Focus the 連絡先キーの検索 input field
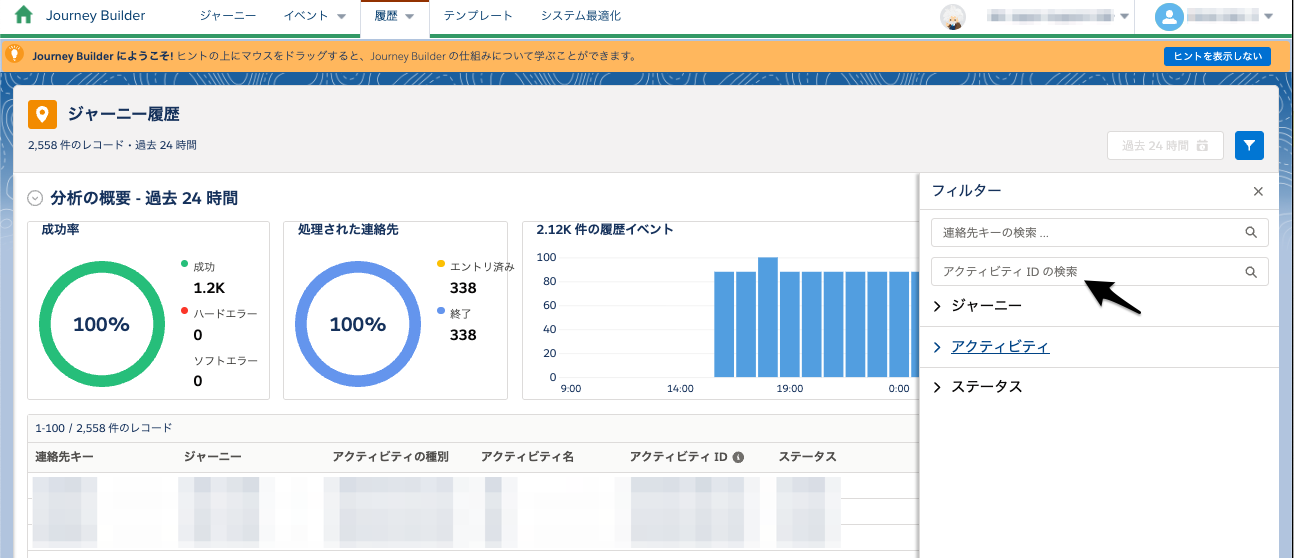This screenshot has width=1294, height=558. (x=1099, y=232)
